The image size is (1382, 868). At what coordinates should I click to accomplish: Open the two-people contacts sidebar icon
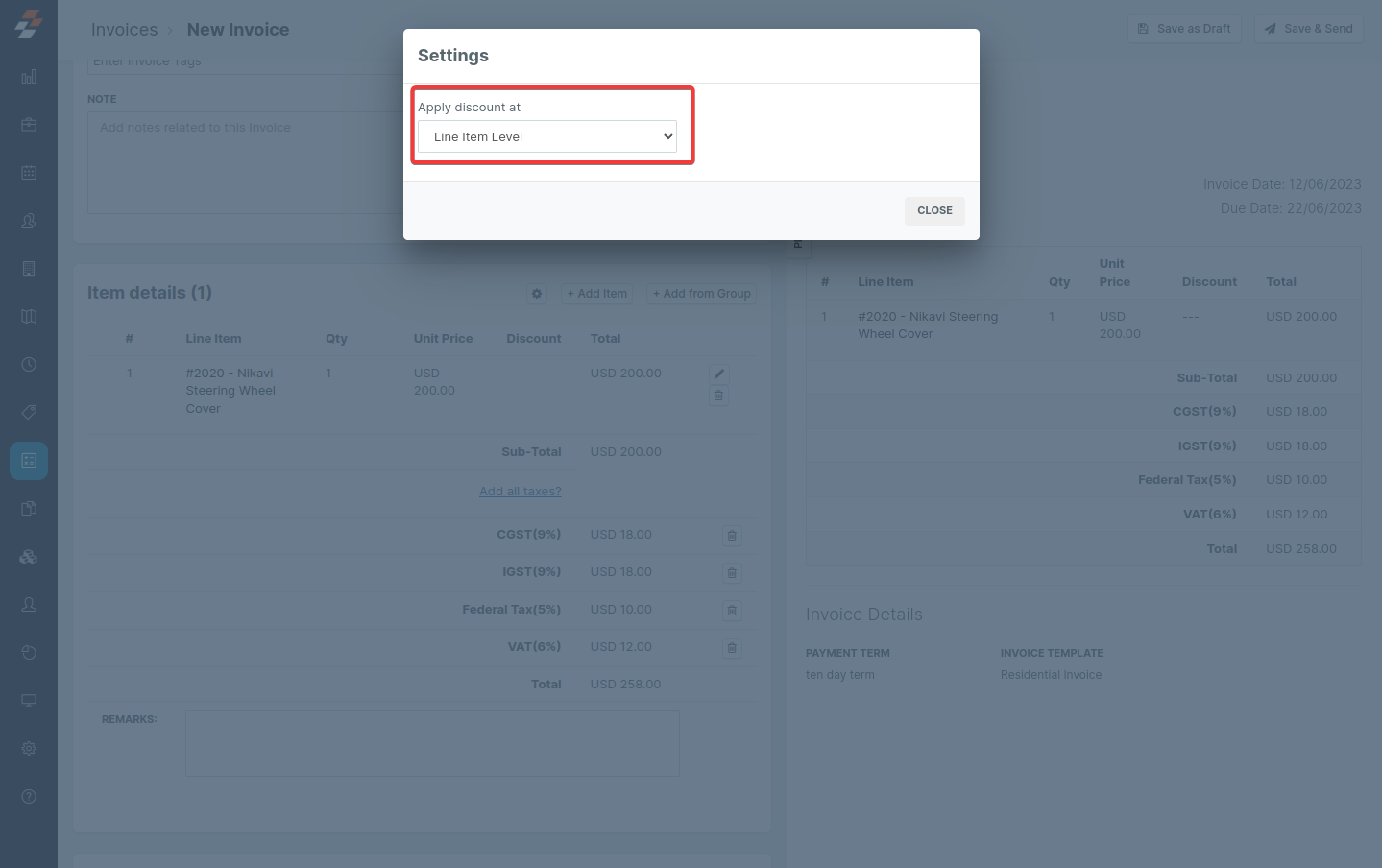pyautogui.click(x=29, y=221)
